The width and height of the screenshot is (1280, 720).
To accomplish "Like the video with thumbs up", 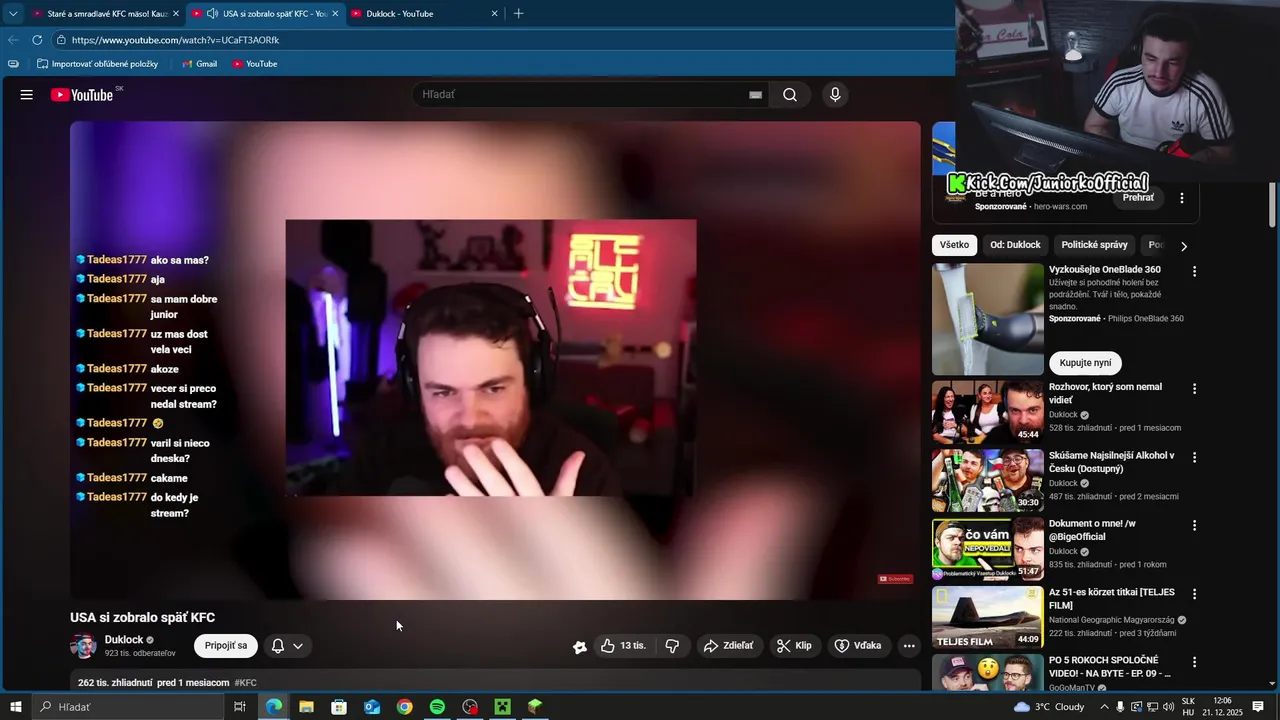I will pos(623,646).
